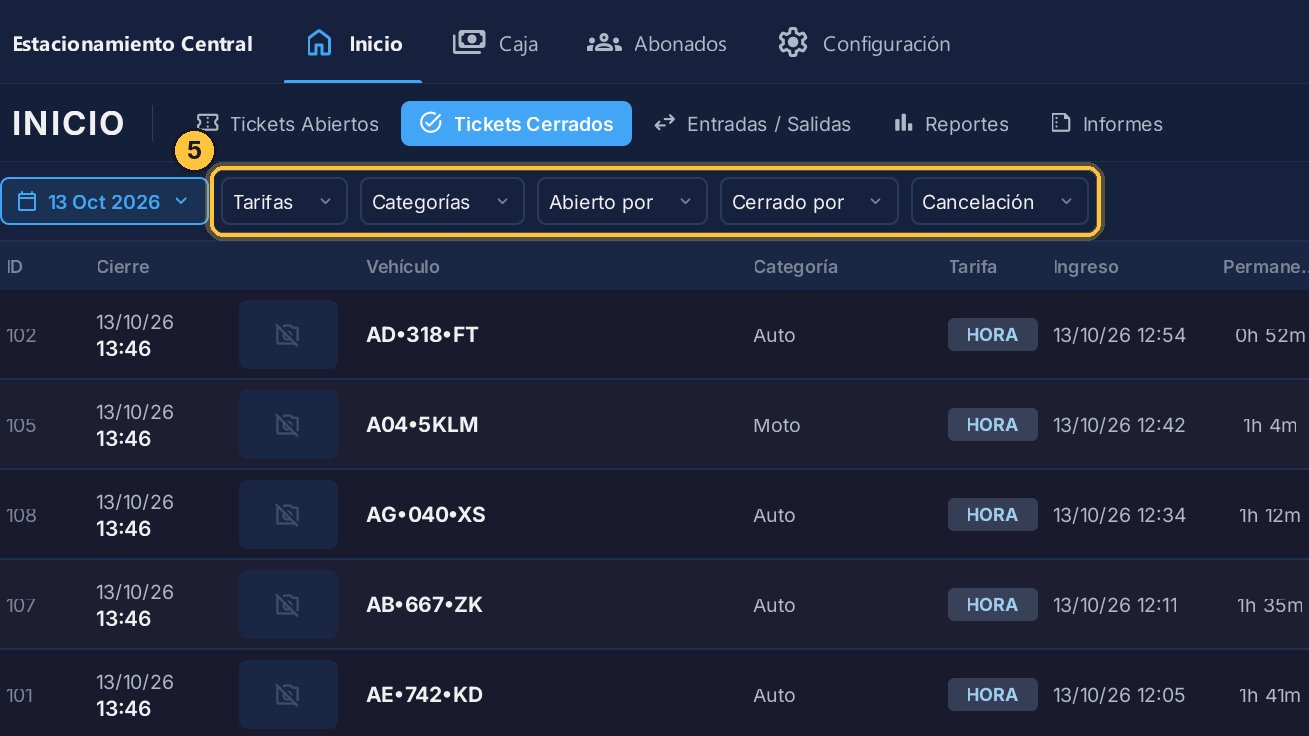Expand the Categorías filter dropdown

442,202
